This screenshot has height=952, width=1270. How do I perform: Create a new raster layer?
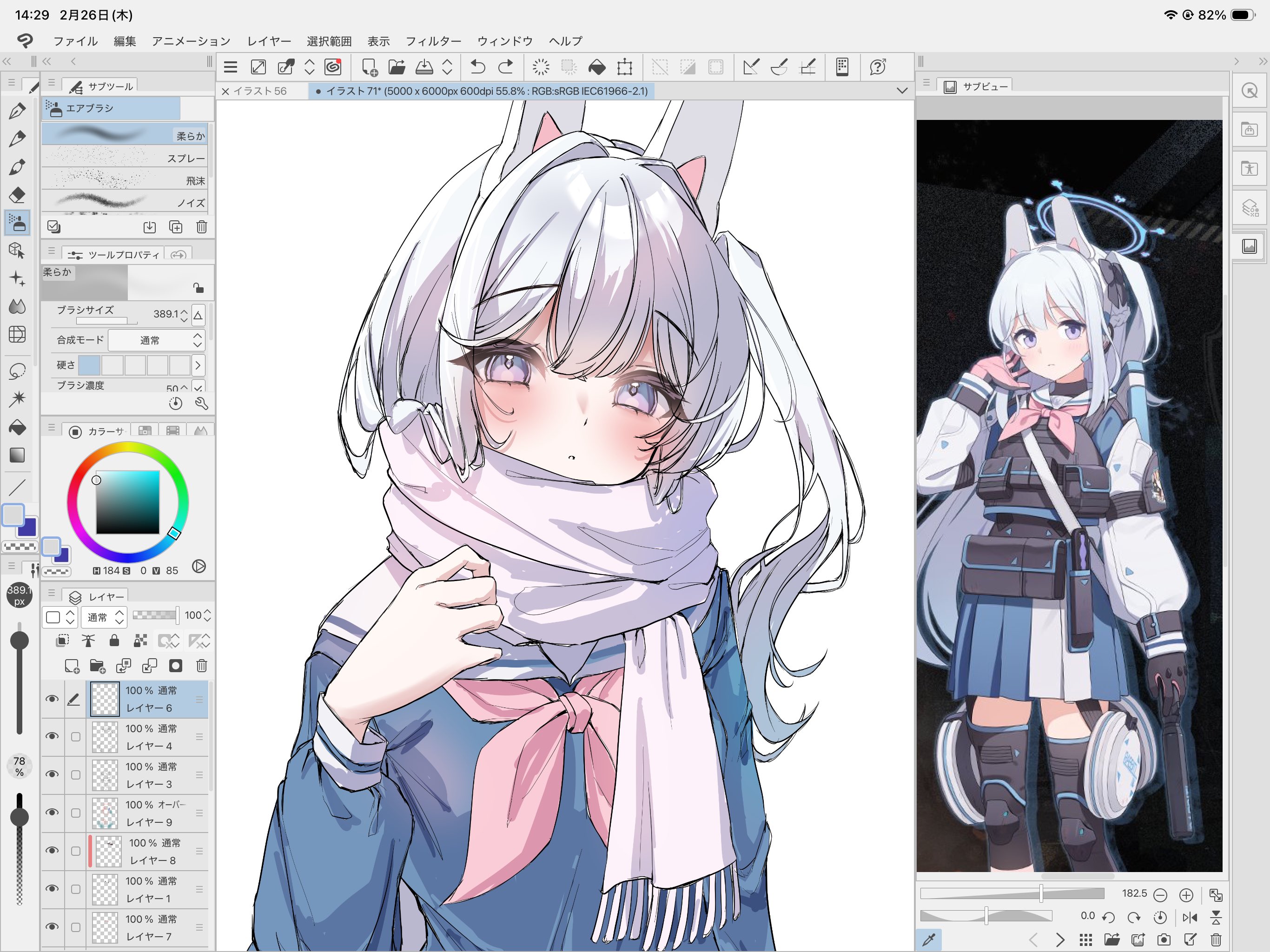tap(72, 666)
